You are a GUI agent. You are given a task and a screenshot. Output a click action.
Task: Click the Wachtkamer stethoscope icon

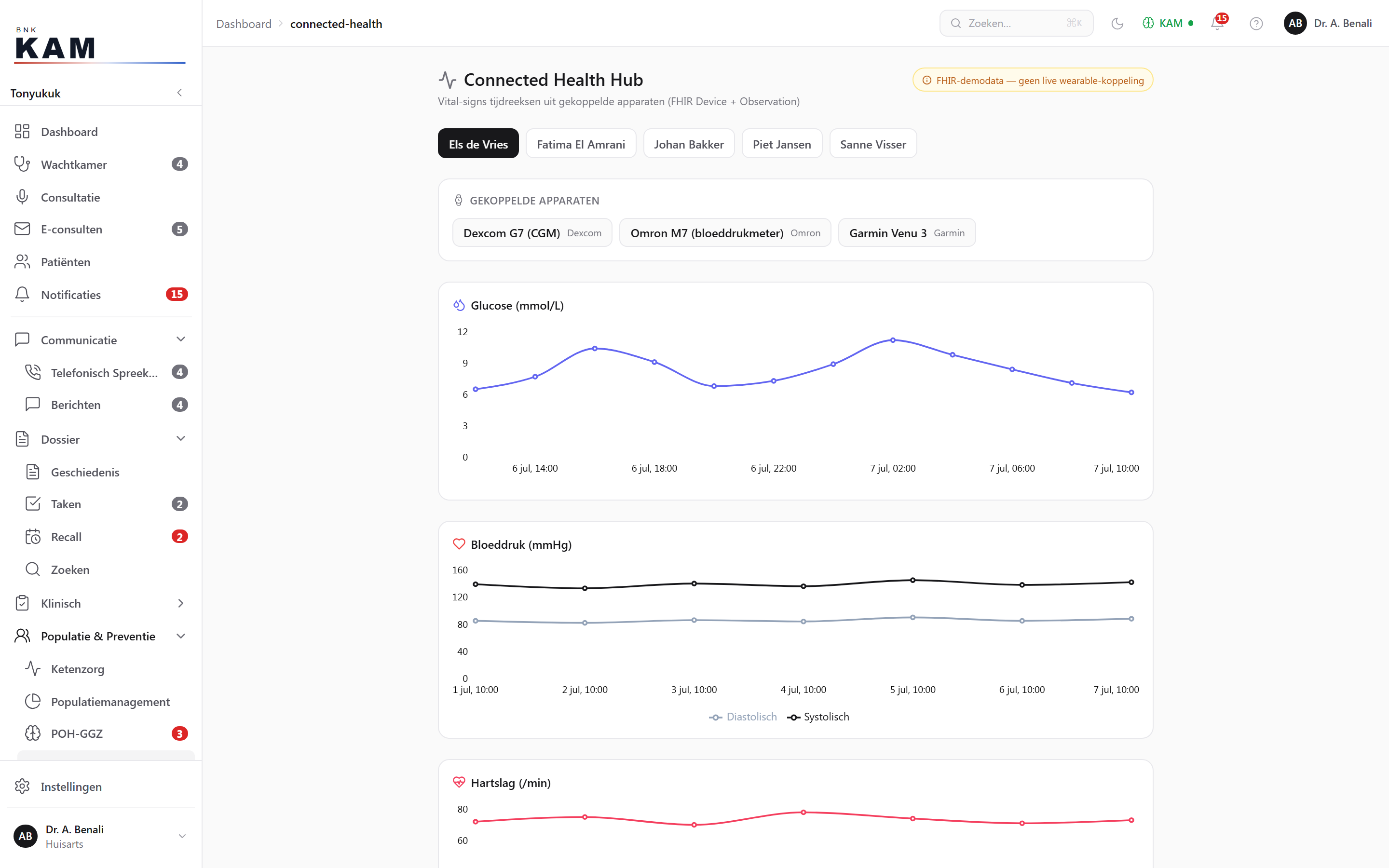pyautogui.click(x=22, y=164)
